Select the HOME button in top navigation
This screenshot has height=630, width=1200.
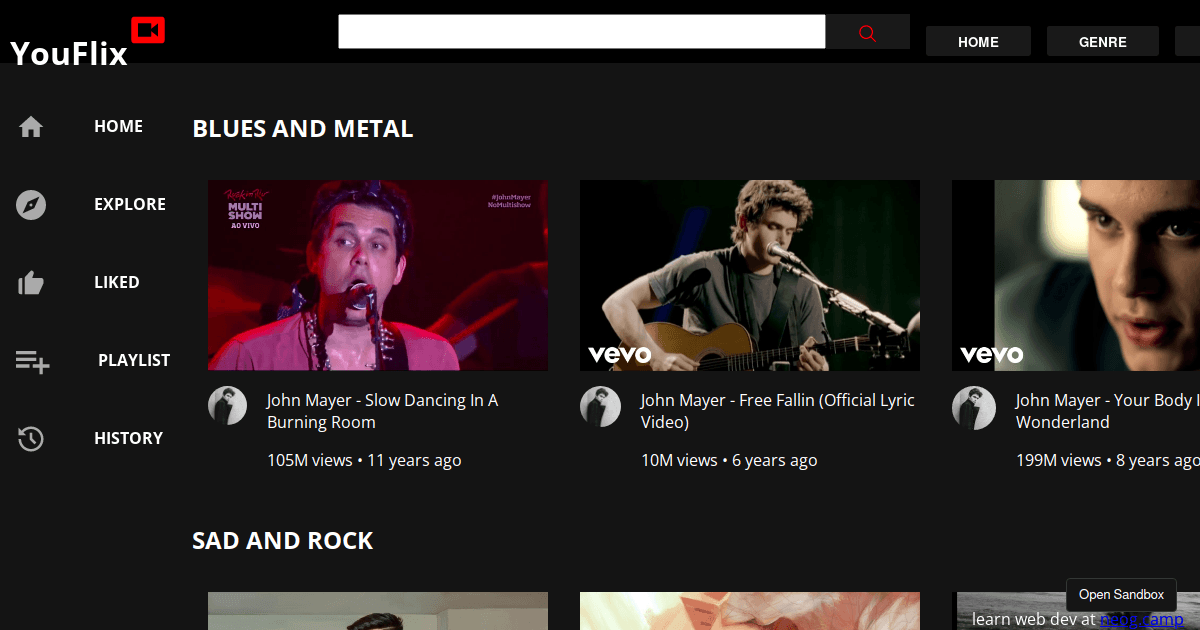click(x=978, y=42)
